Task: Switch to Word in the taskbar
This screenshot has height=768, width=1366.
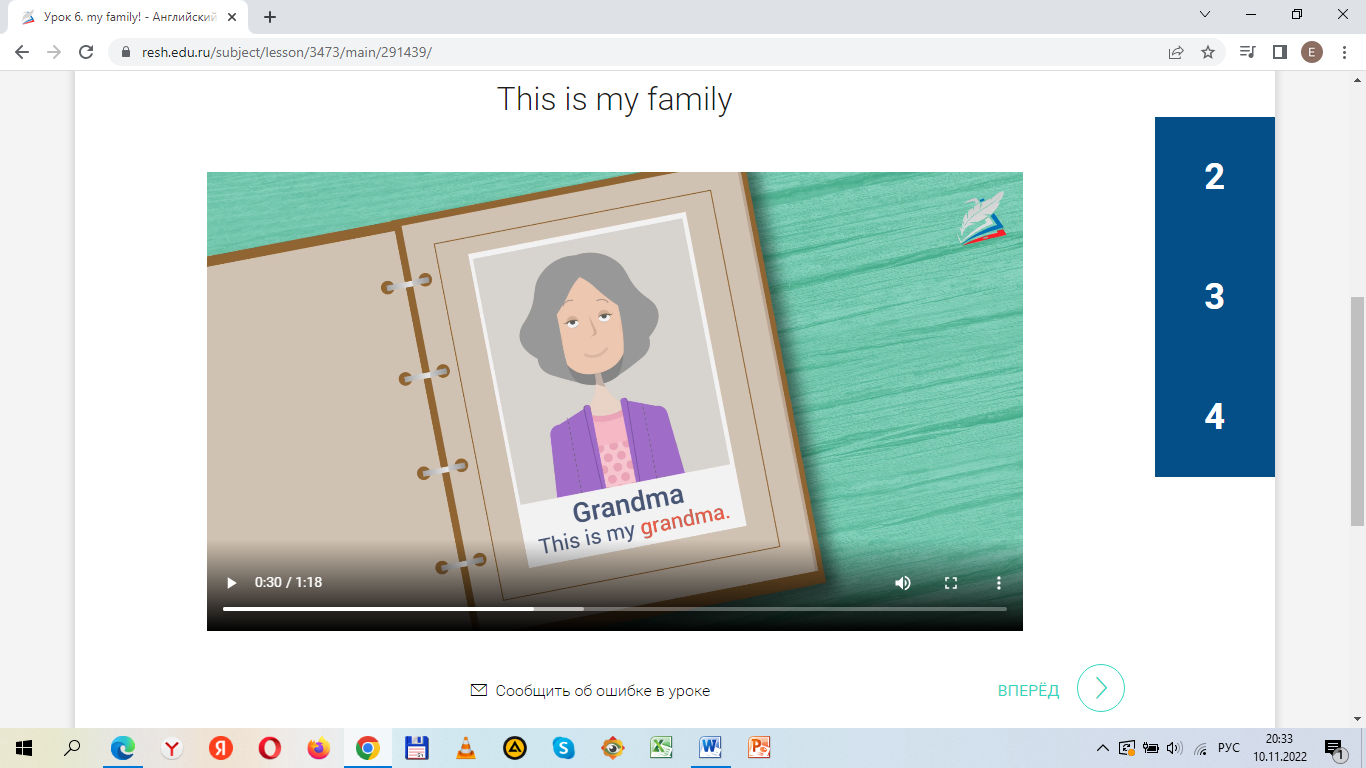Action: [x=710, y=748]
